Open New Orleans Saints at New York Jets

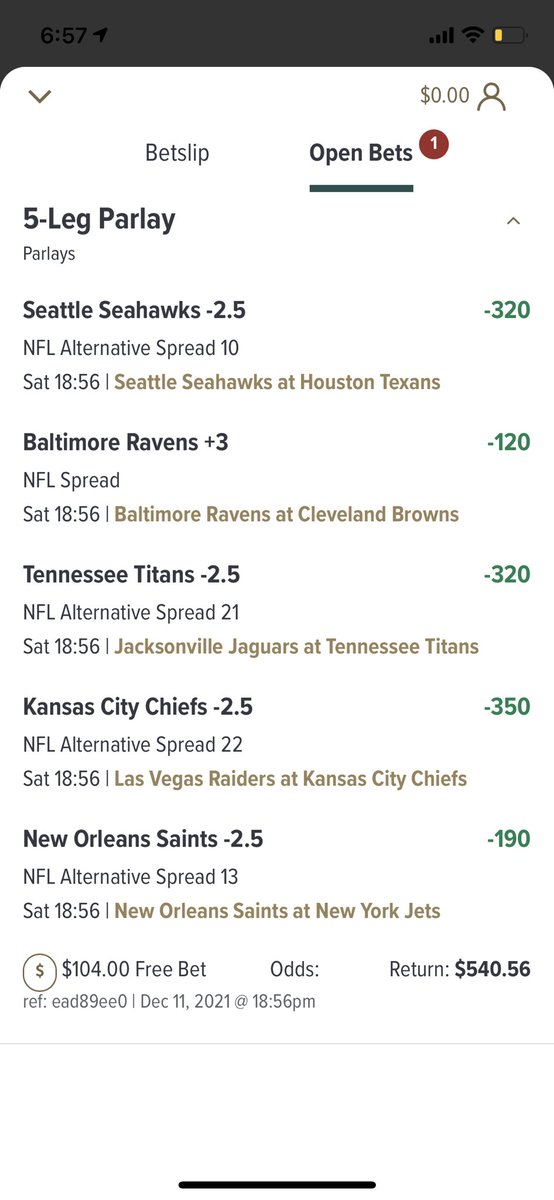pos(277,911)
